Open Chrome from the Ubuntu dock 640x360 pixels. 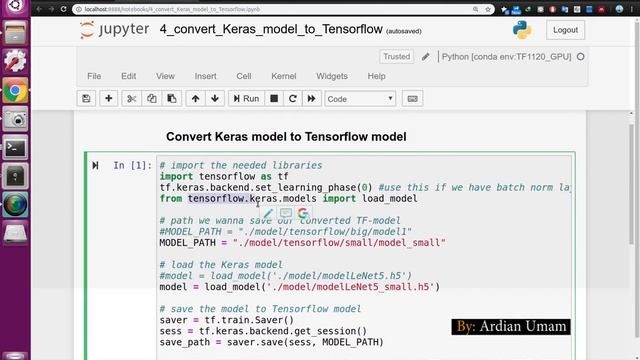15,90
